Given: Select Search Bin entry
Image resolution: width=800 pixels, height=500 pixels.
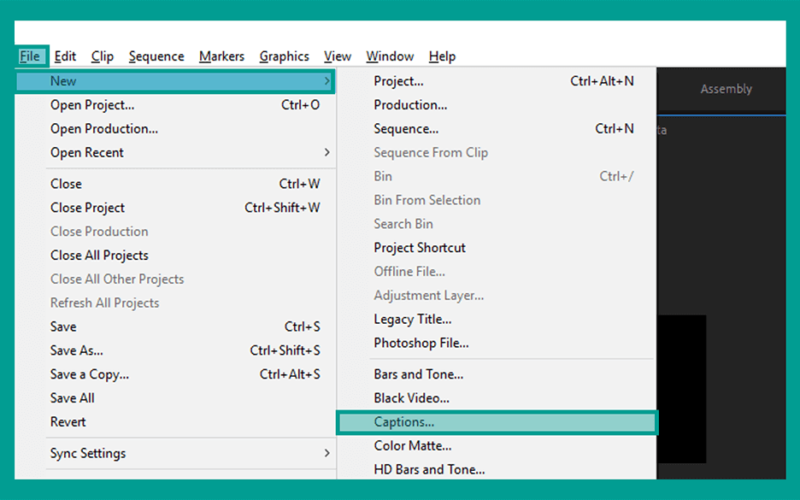Looking at the screenshot, I should pos(496,224).
